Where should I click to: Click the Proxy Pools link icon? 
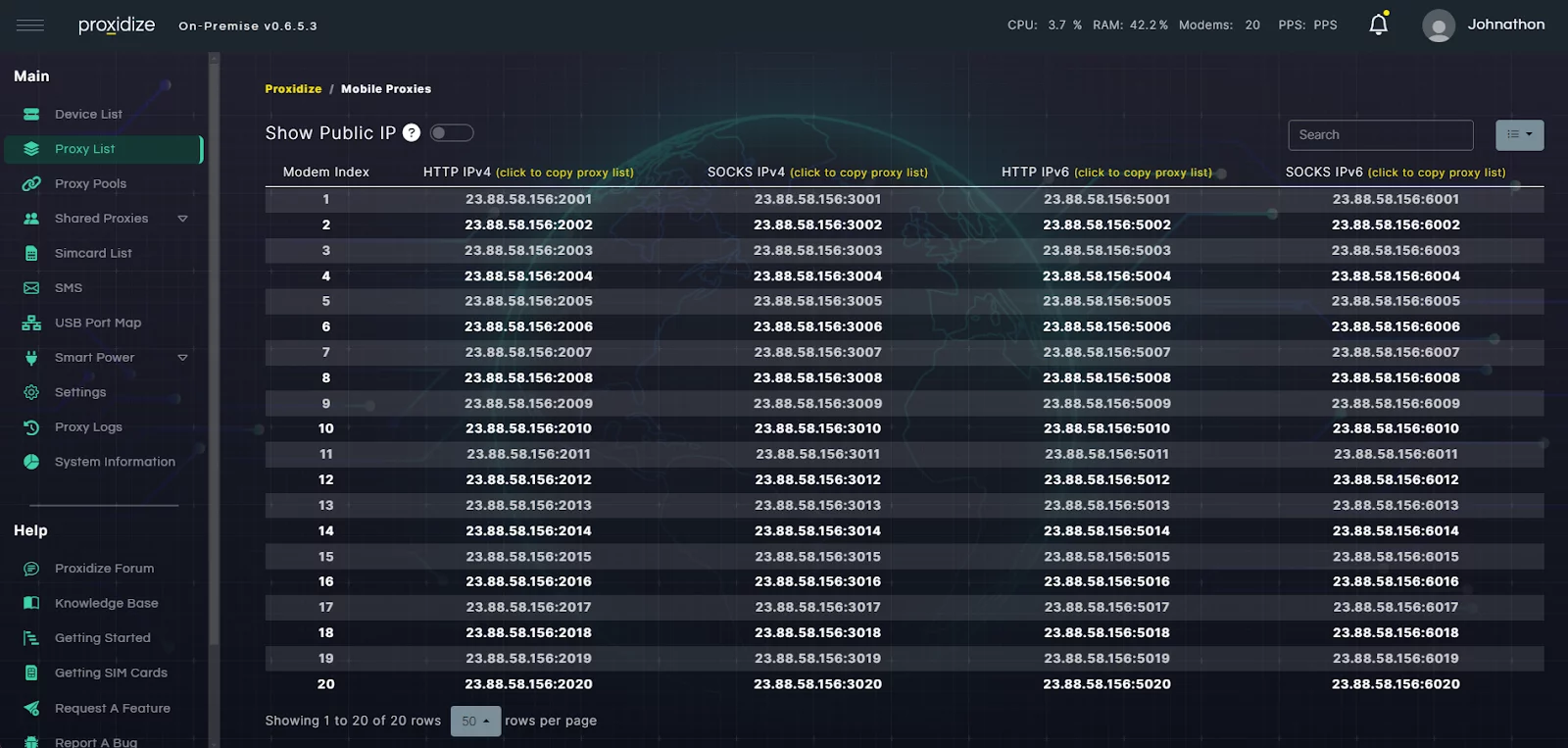pyautogui.click(x=31, y=184)
